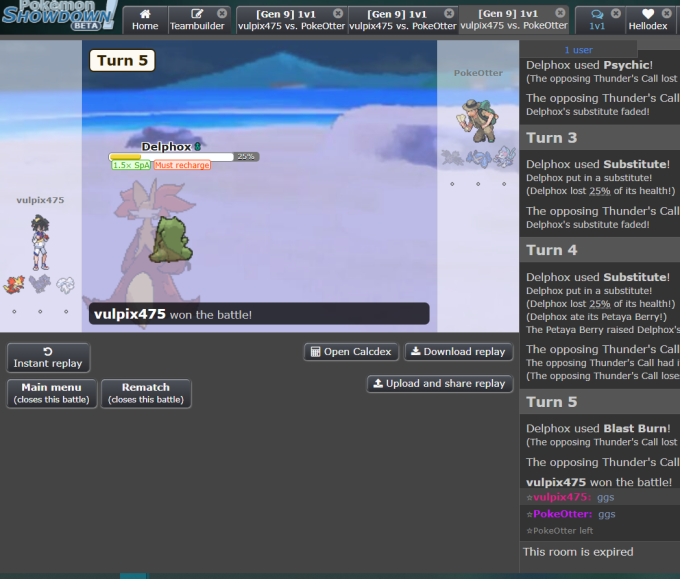Select vulpix475's third team Pokémon icon

pos(65,285)
